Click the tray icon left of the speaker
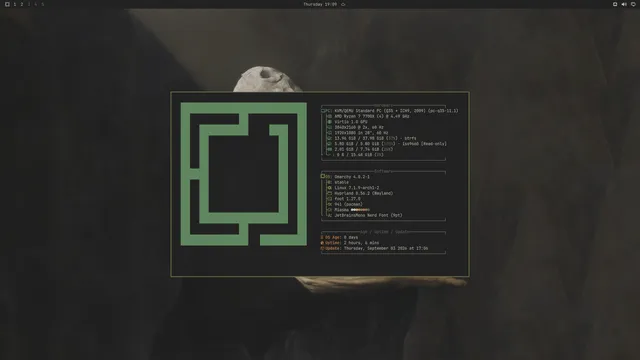 point(615,4)
